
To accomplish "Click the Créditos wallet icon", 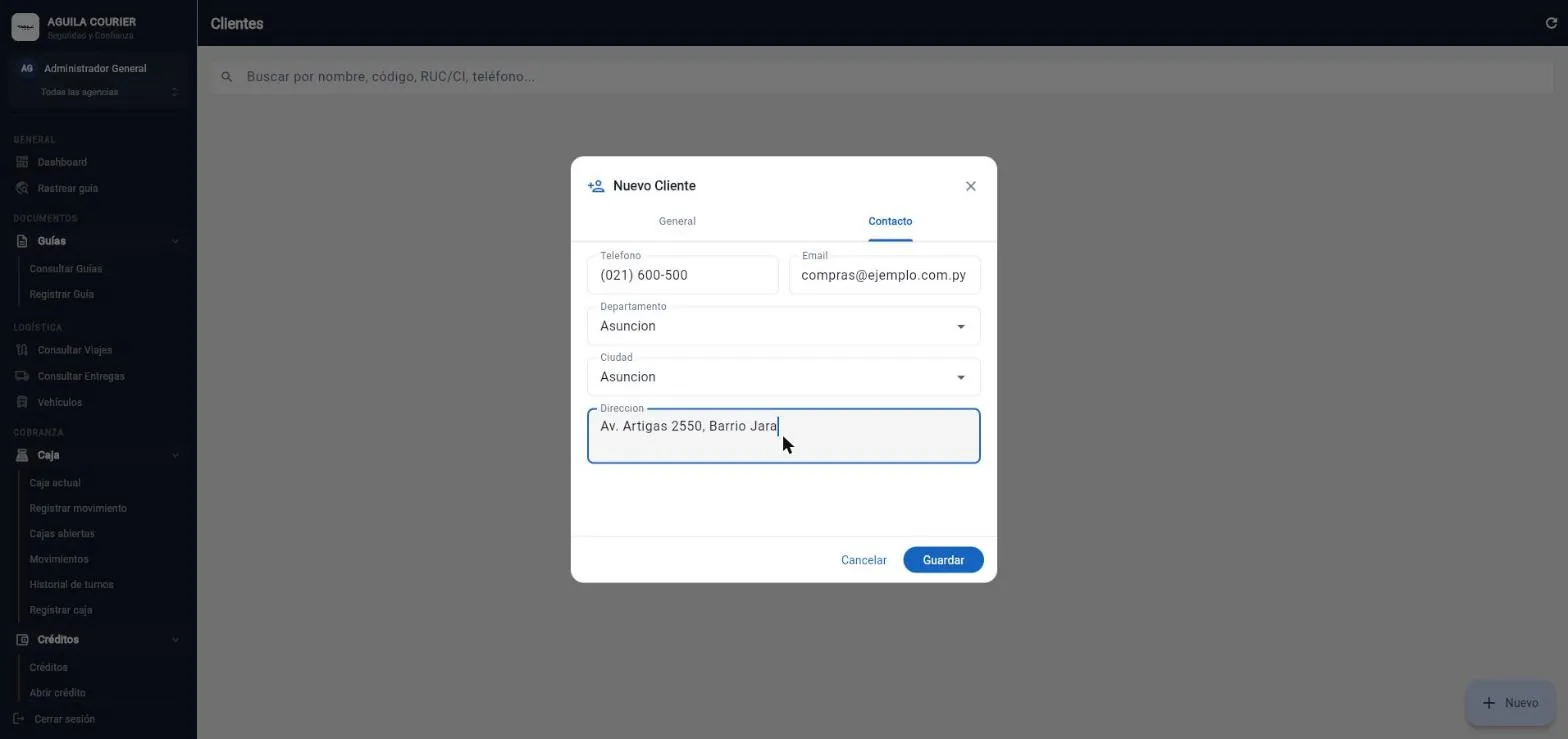I will point(22,639).
